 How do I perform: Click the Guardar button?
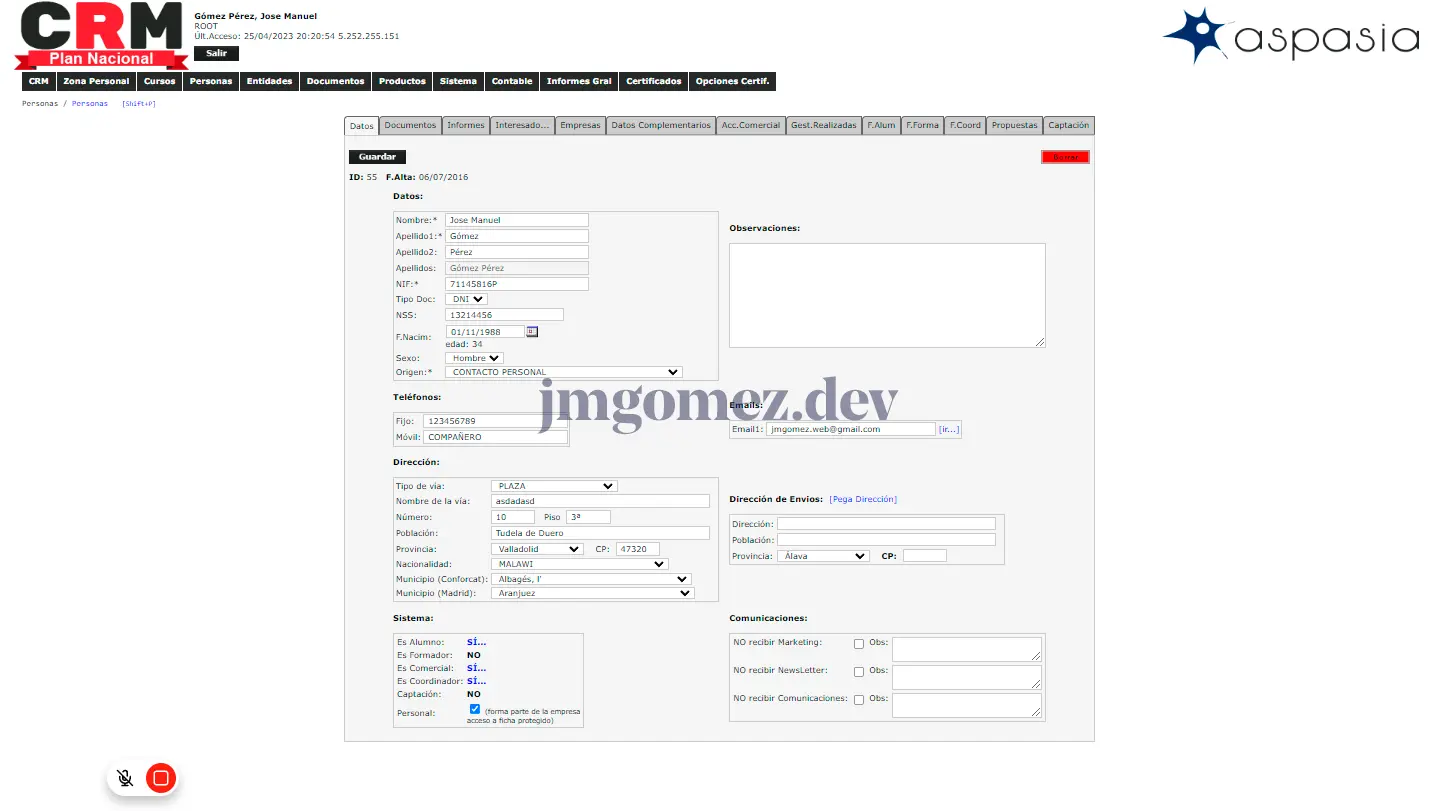click(378, 157)
